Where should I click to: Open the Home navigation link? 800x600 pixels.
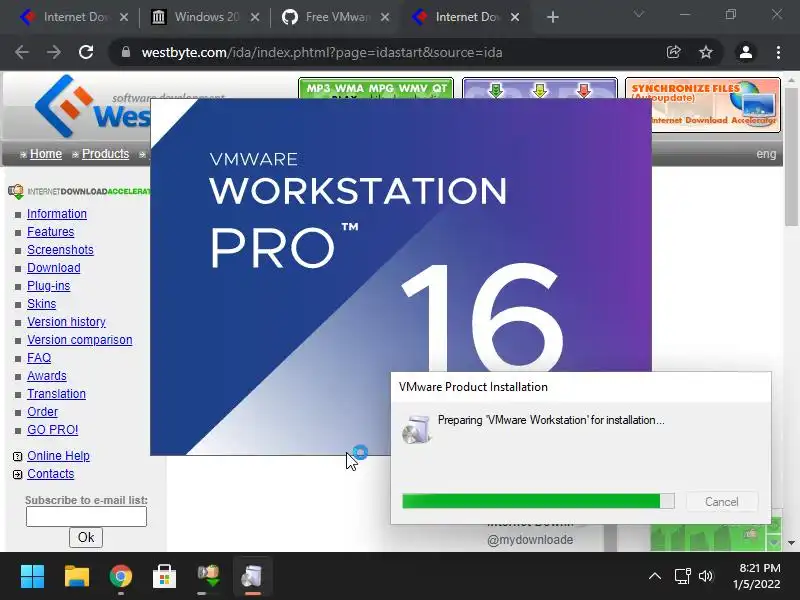pos(46,154)
